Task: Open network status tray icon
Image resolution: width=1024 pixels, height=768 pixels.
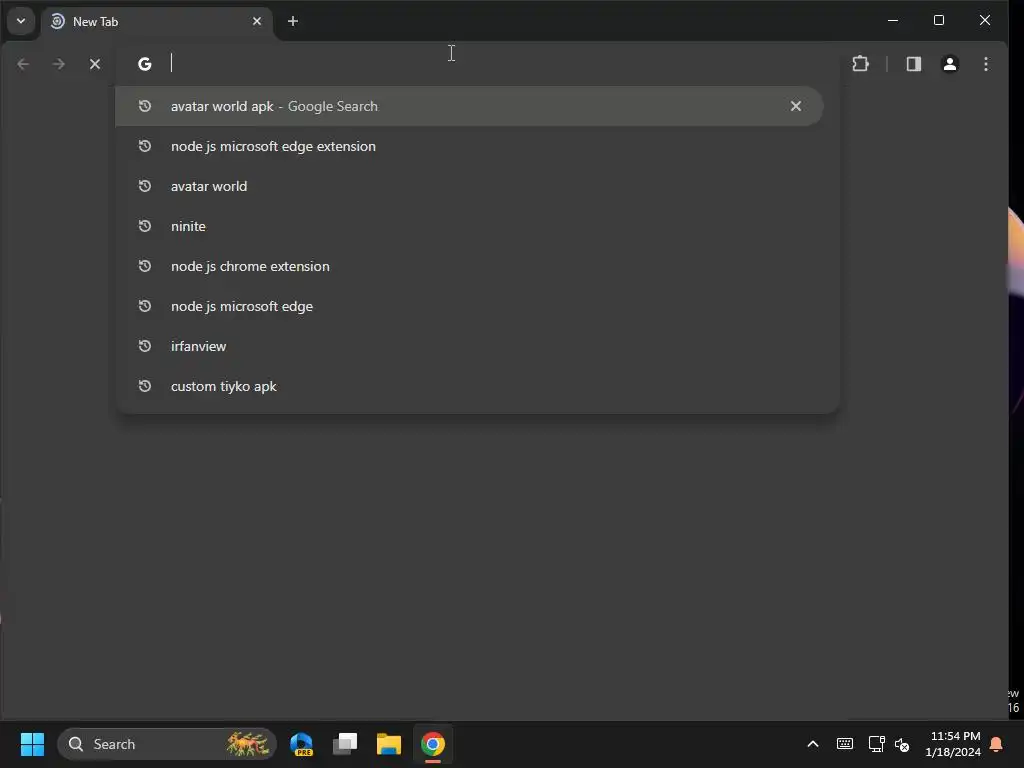Action: pyautogui.click(x=876, y=744)
